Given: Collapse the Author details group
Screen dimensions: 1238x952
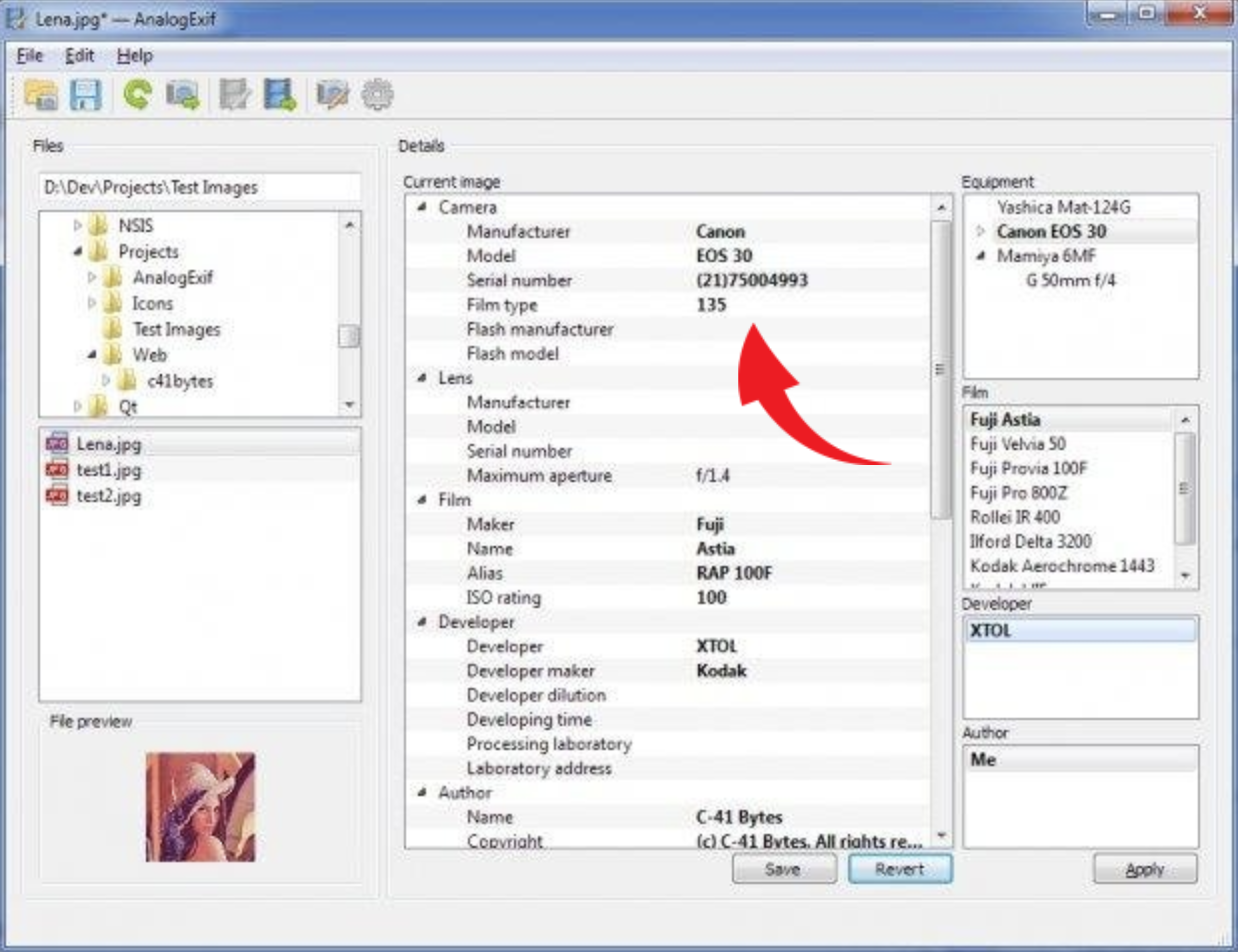Looking at the screenshot, I should click(421, 793).
